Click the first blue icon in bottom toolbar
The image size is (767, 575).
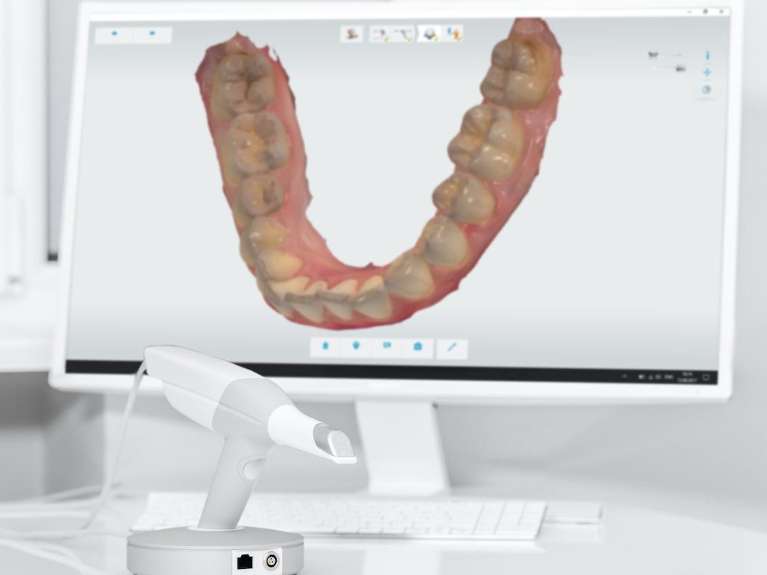click(x=324, y=347)
